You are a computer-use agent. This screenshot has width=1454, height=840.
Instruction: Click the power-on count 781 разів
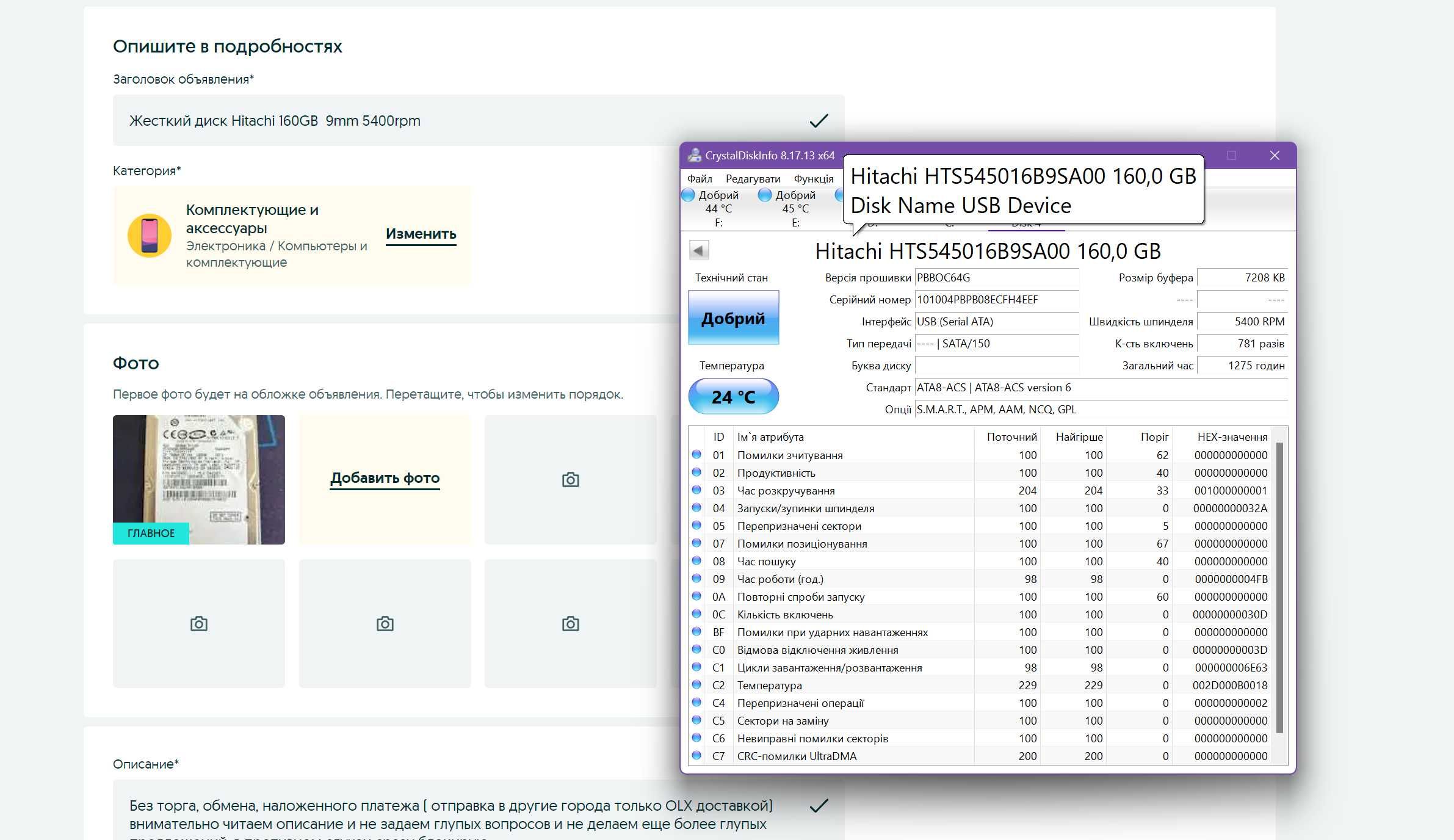(x=1242, y=344)
